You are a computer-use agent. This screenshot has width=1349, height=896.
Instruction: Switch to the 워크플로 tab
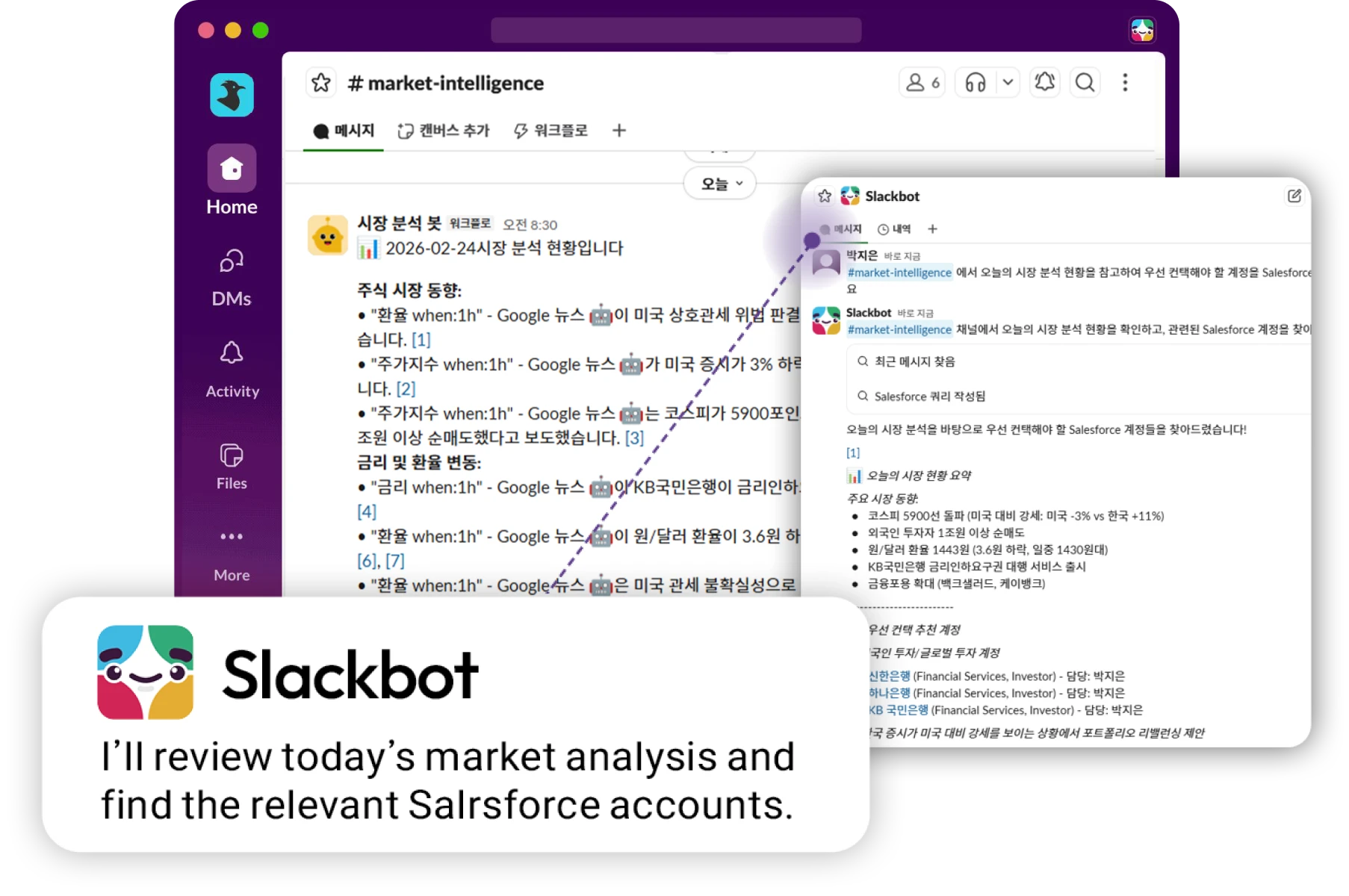551,131
